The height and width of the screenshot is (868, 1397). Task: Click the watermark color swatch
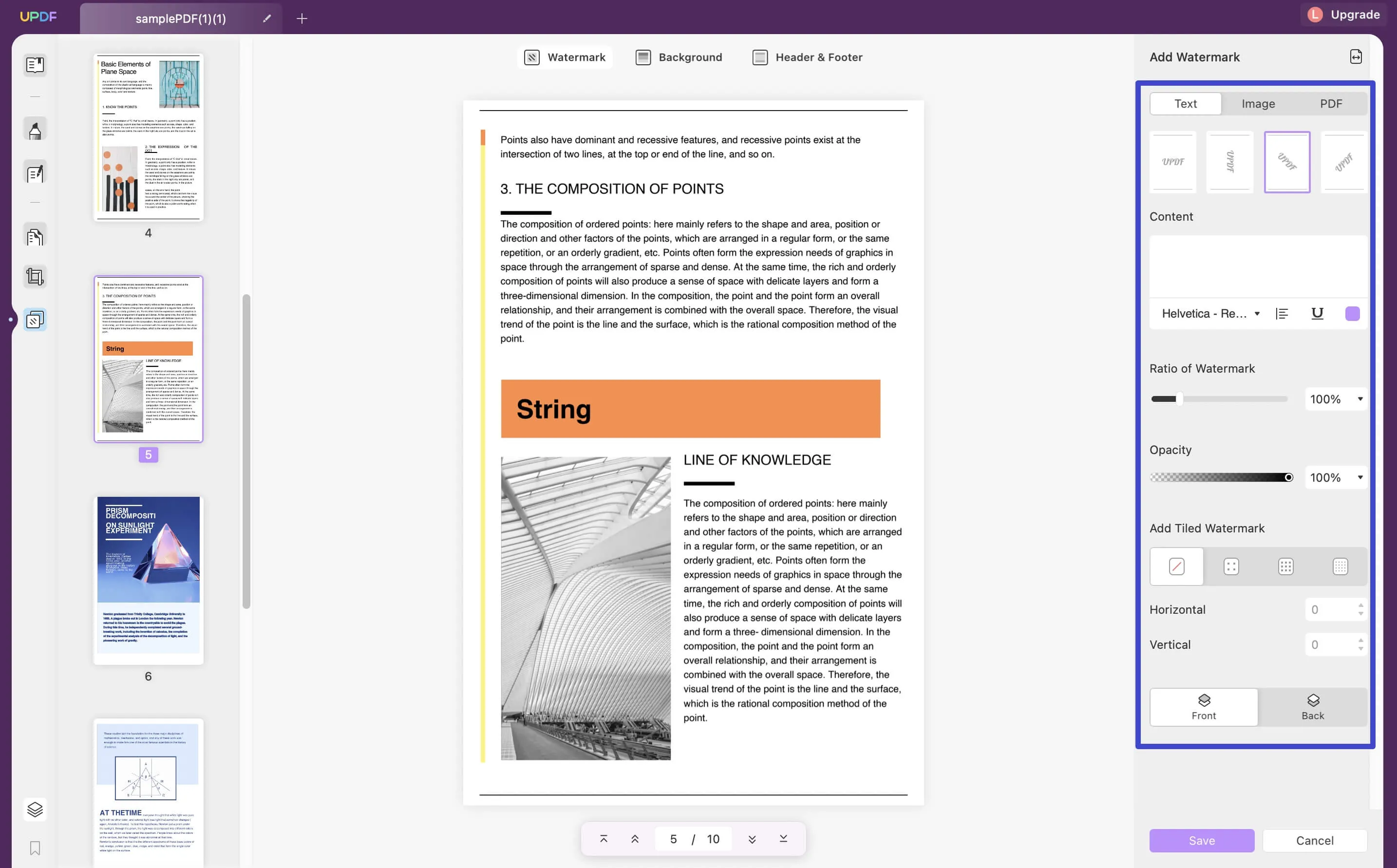(1353, 314)
